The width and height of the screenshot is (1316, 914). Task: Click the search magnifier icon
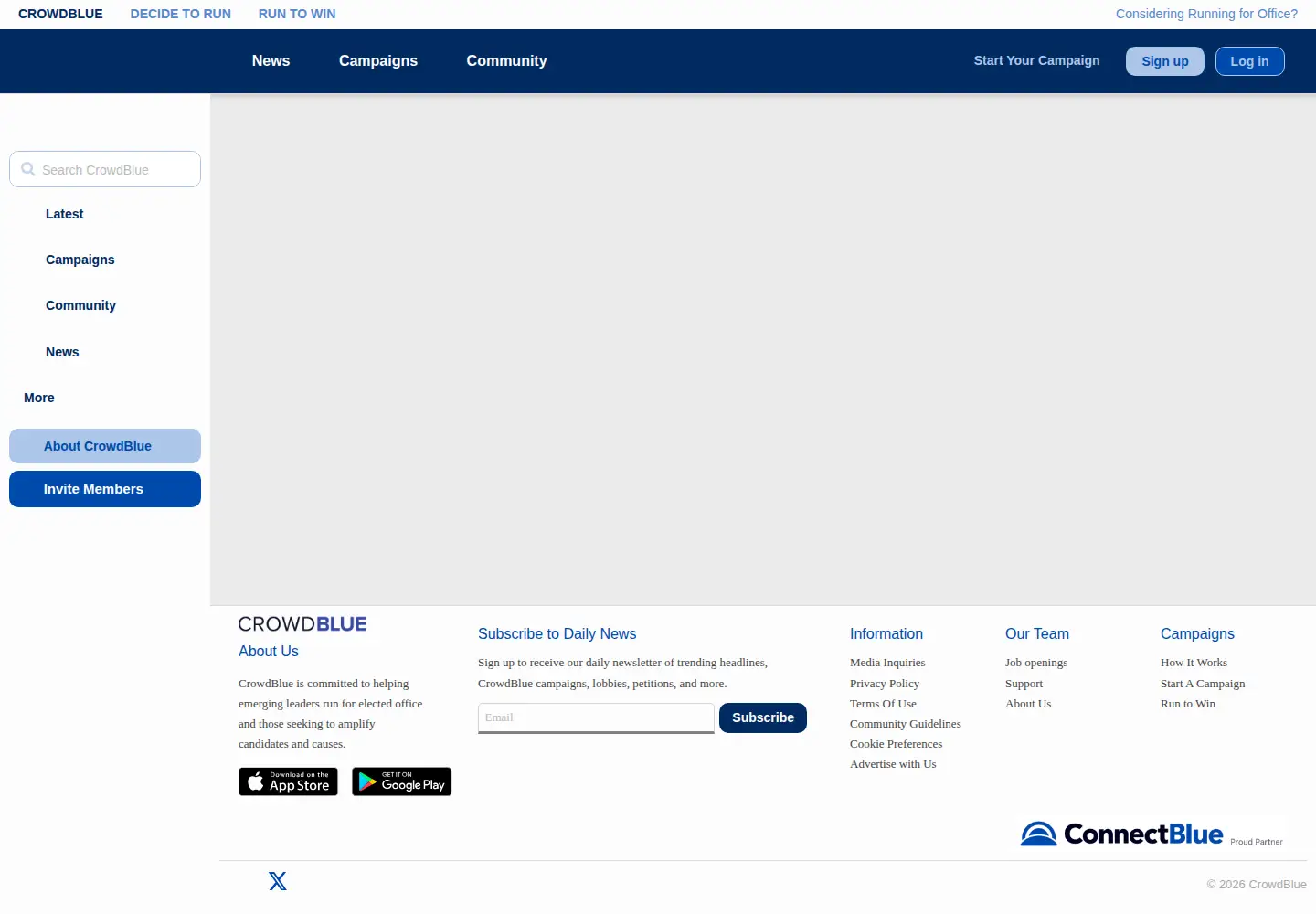[28, 169]
